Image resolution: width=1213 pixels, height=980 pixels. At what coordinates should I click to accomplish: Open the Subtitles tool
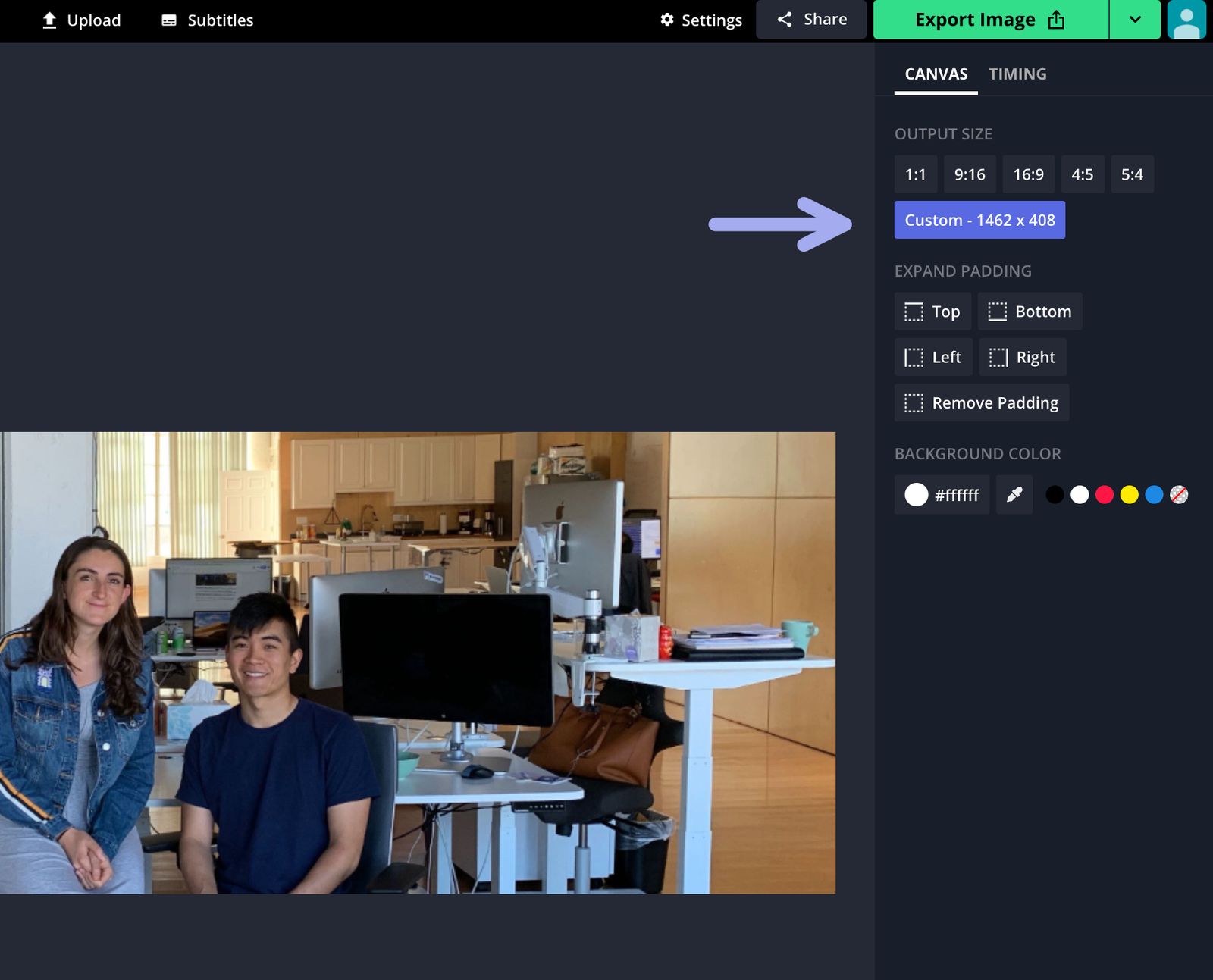(206, 20)
